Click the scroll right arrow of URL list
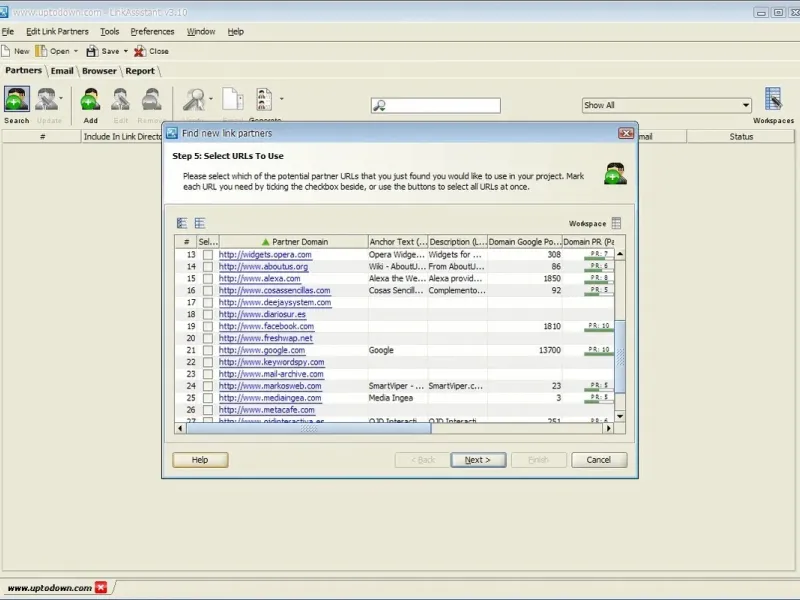 pyautogui.click(x=608, y=429)
